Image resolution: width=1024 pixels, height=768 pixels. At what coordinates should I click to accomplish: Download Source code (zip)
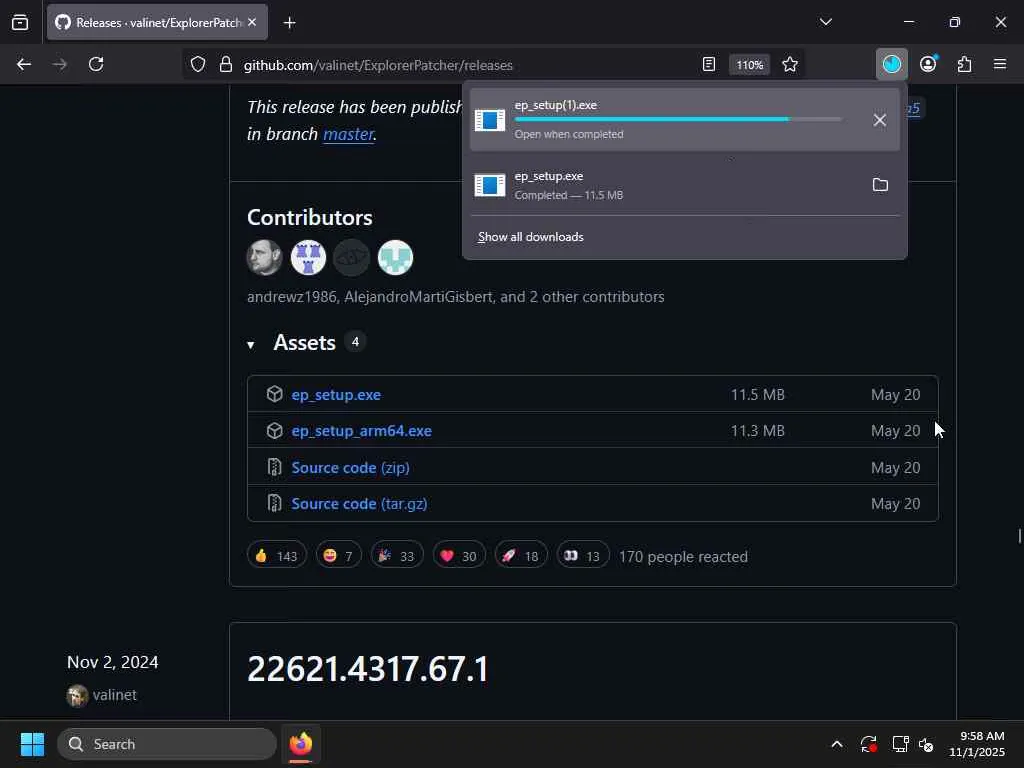[350, 468]
